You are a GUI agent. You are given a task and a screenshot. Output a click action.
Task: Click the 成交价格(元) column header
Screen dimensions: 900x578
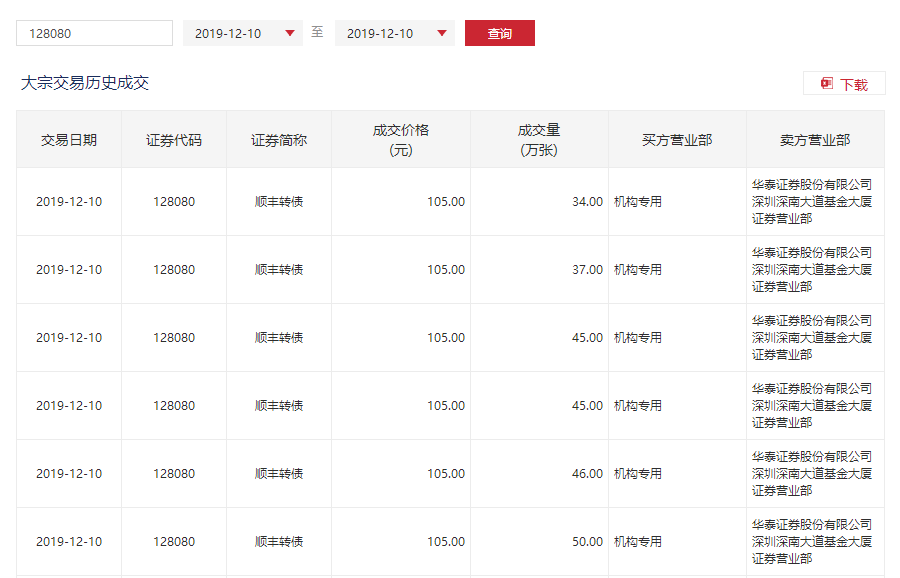click(x=401, y=140)
